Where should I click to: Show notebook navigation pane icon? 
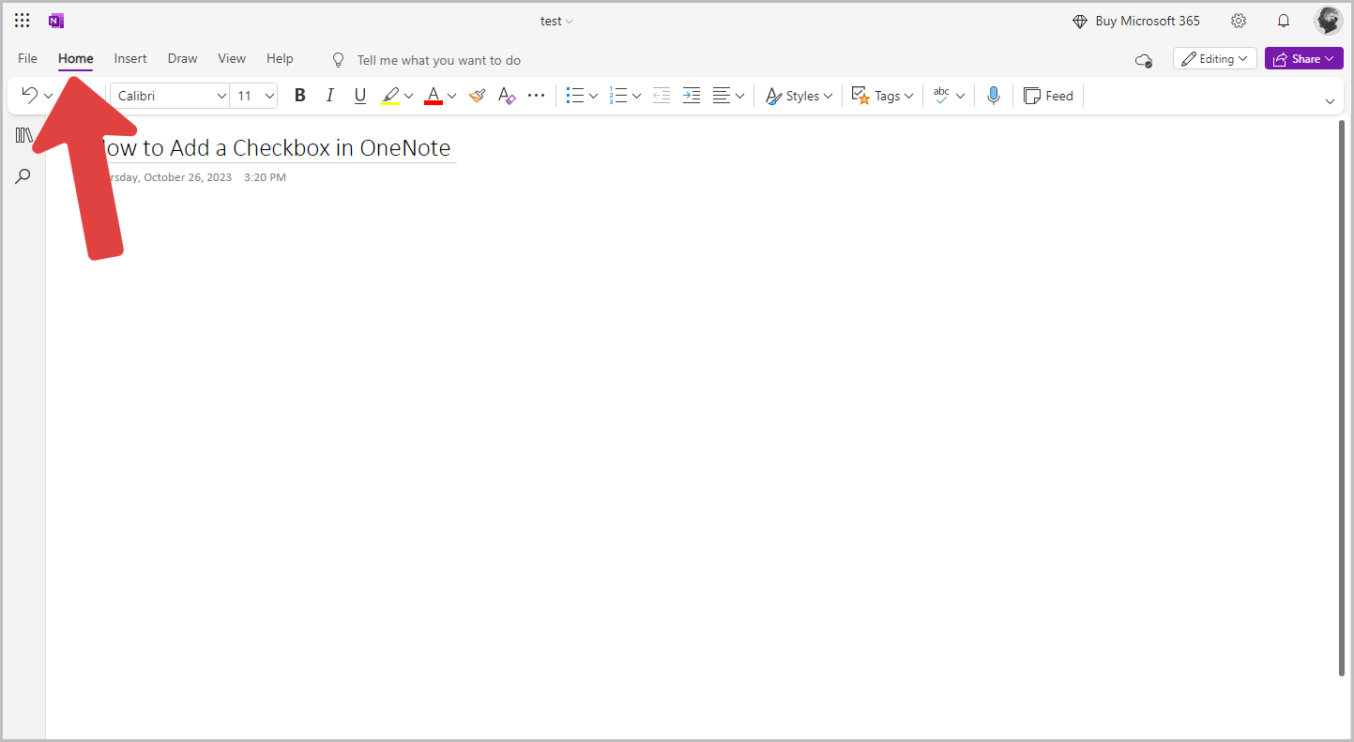point(24,136)
